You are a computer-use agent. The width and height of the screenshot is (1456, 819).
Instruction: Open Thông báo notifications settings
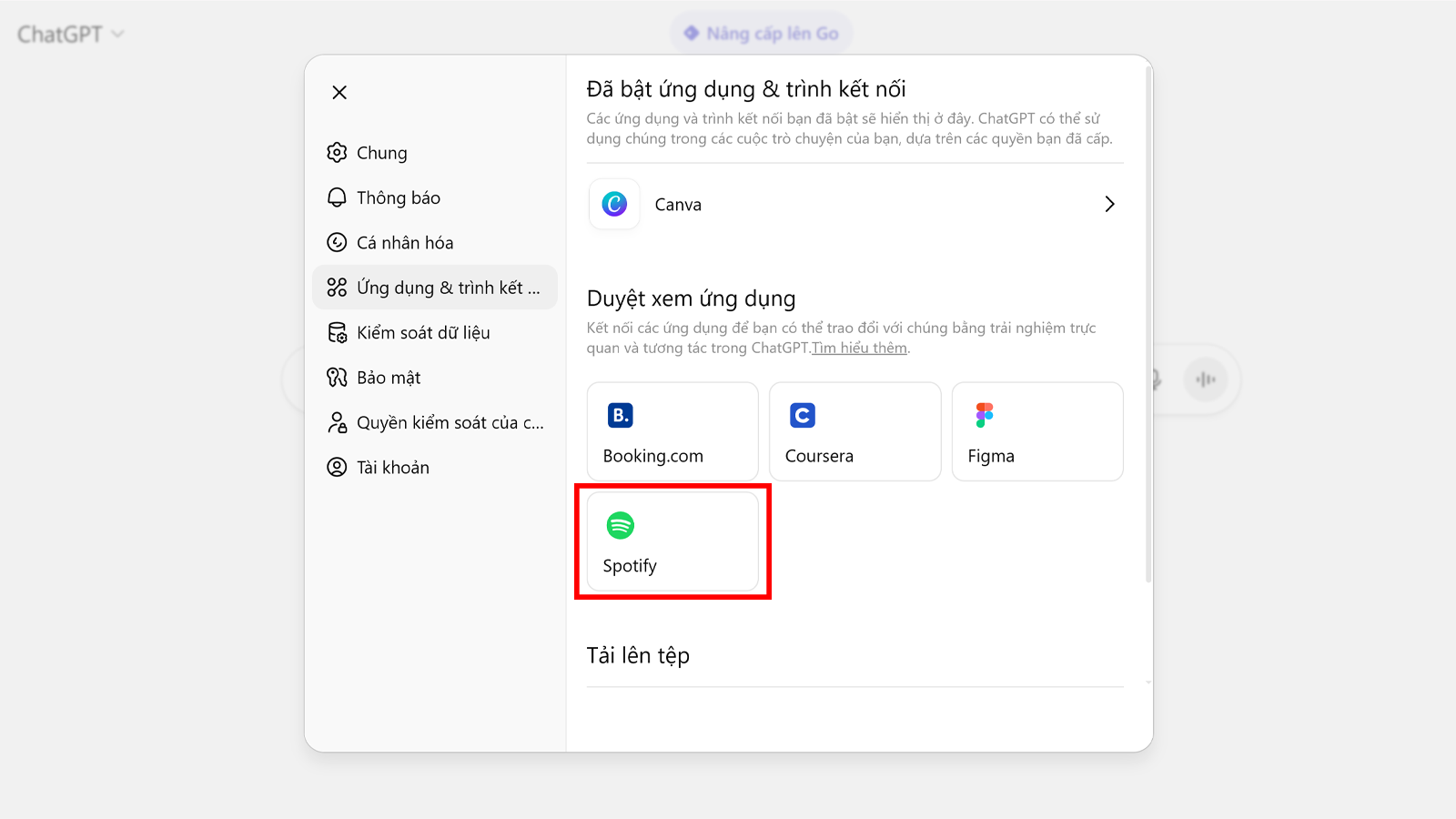coord(398,197)
